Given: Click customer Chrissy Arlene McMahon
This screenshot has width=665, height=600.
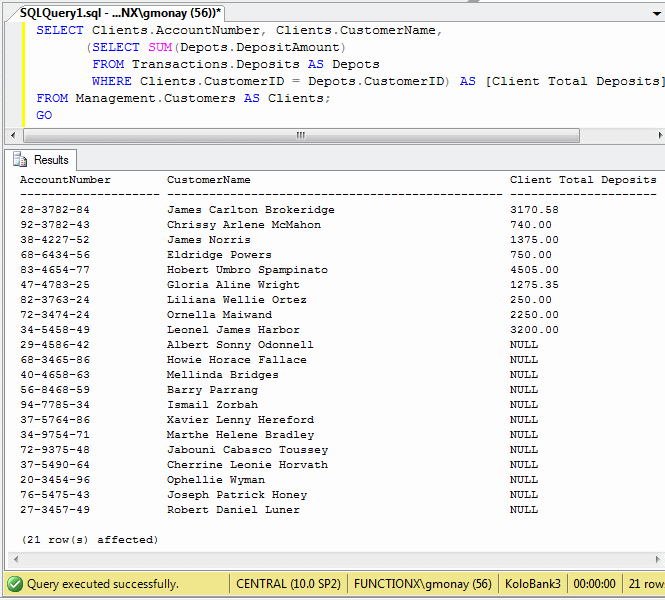Looking at the screenshot, I should pos(244,225).
